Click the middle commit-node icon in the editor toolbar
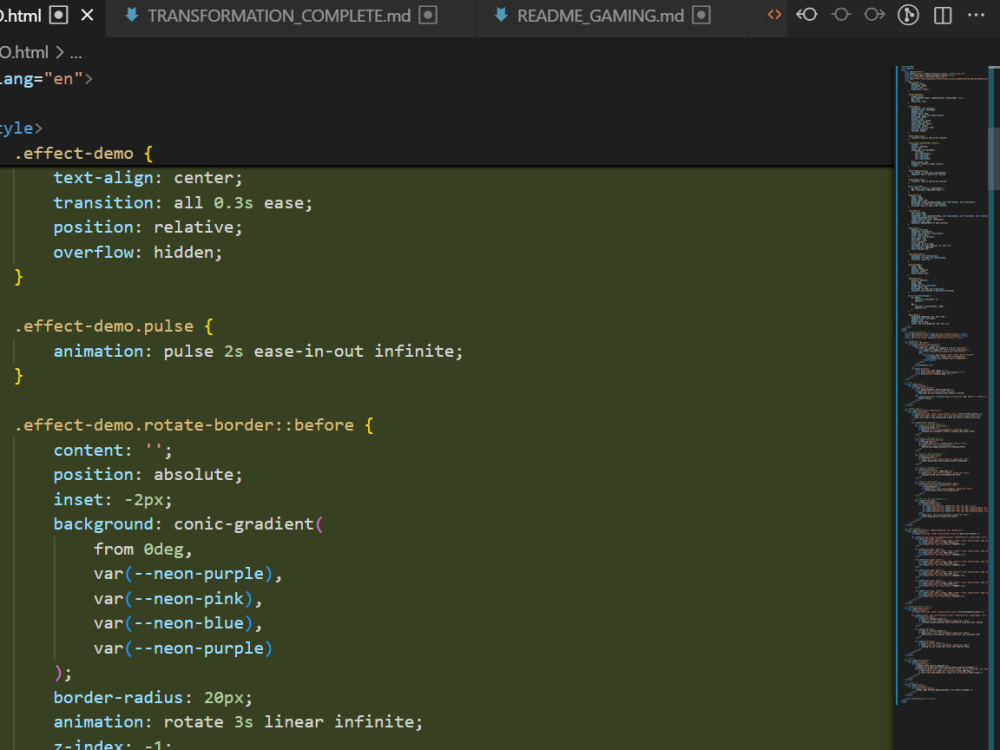 [841, 15]
